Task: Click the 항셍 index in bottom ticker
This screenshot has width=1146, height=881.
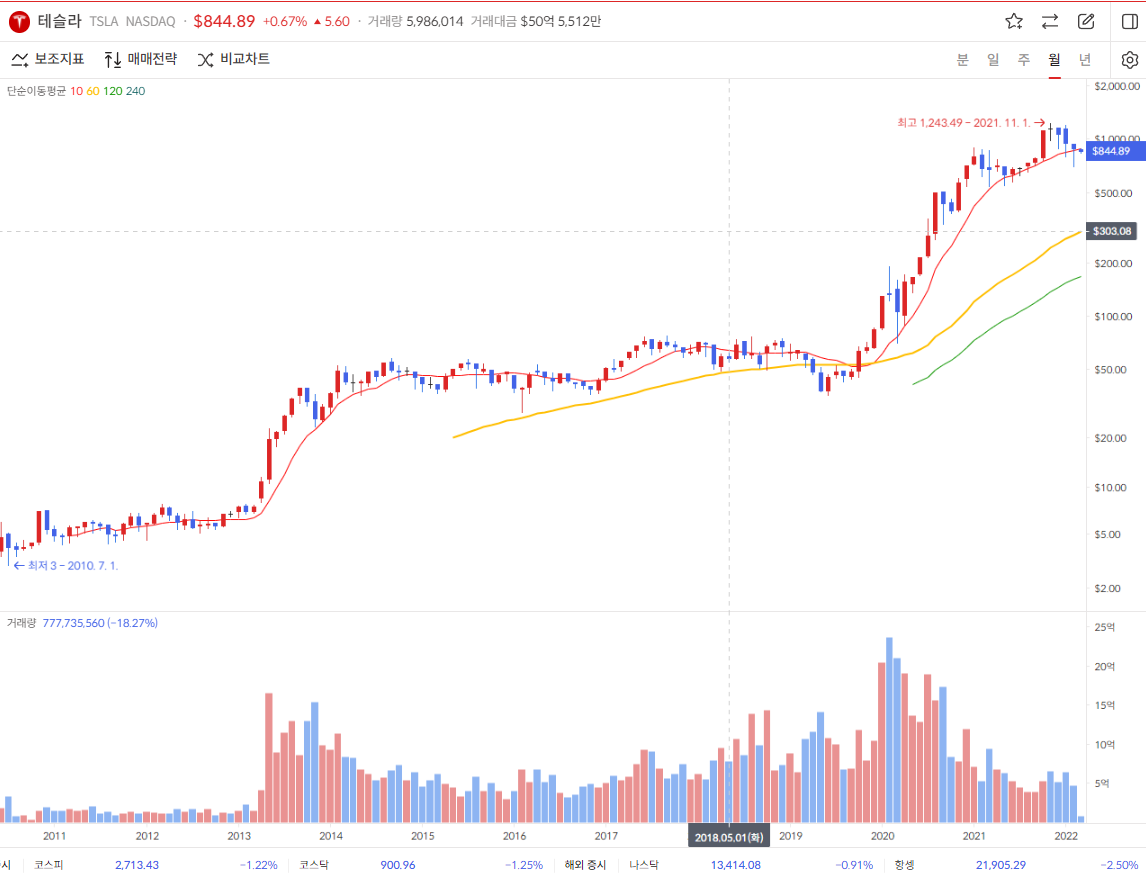Action: [x=904, y=865]
